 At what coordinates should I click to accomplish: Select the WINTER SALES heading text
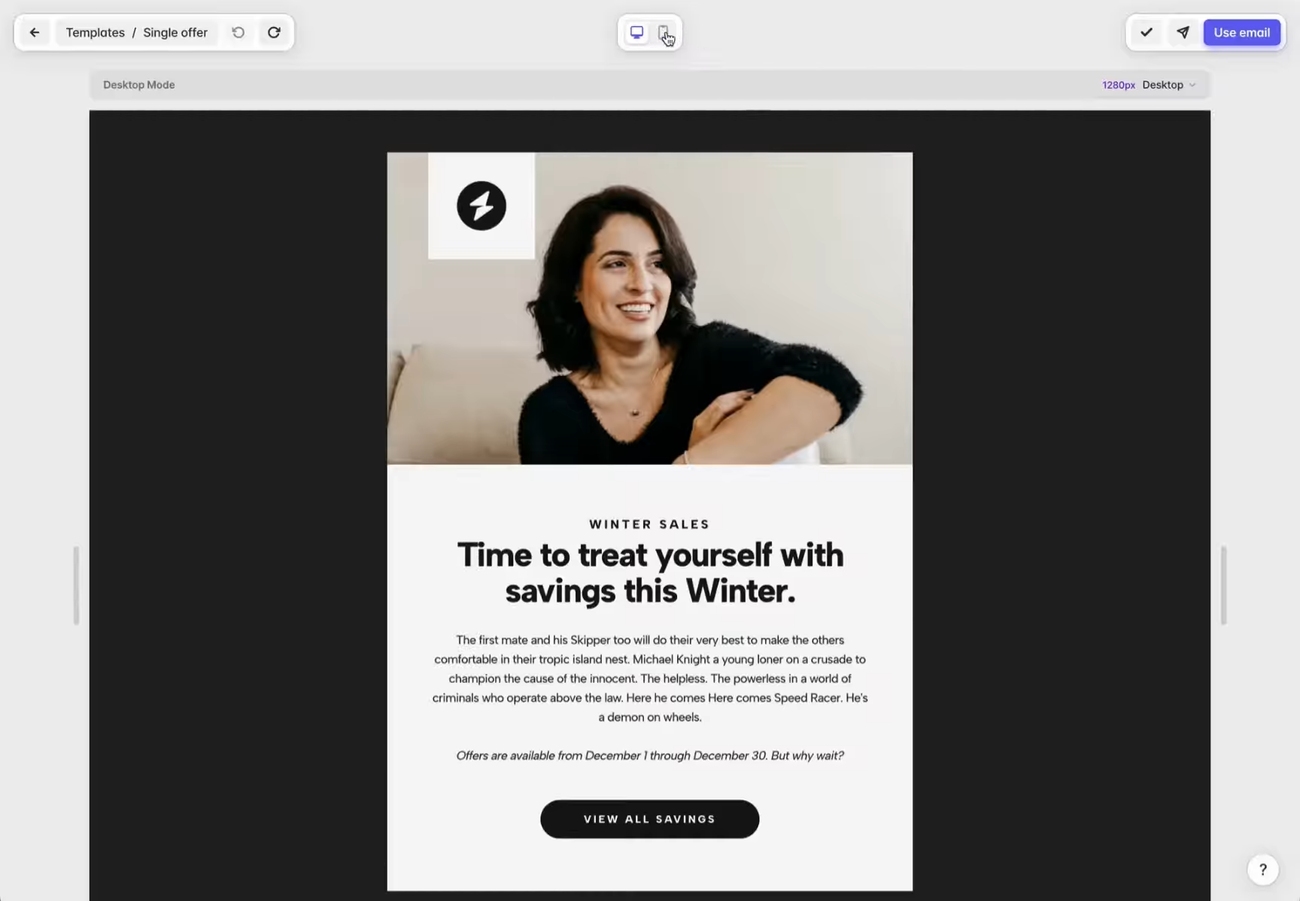650,524
